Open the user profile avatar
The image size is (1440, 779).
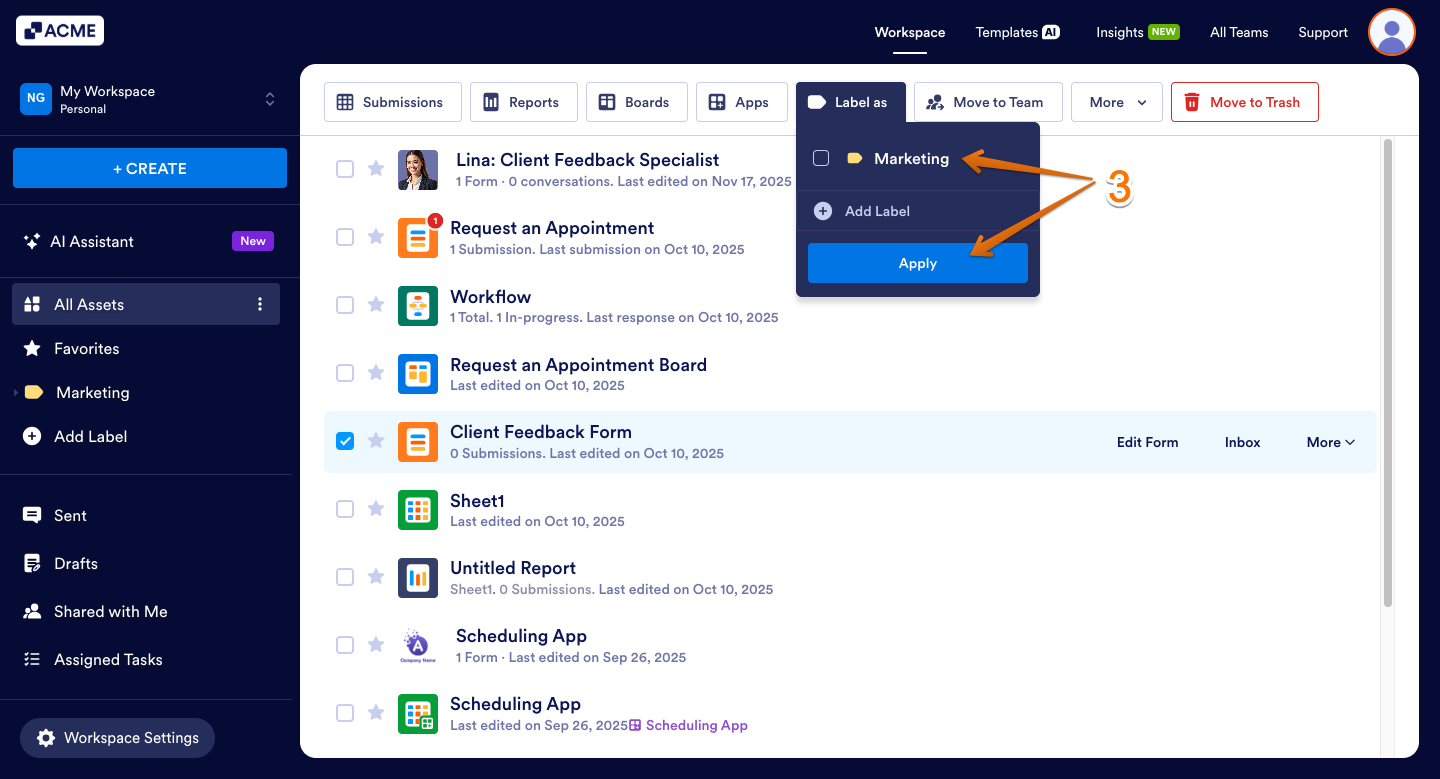click(1391, 32)
